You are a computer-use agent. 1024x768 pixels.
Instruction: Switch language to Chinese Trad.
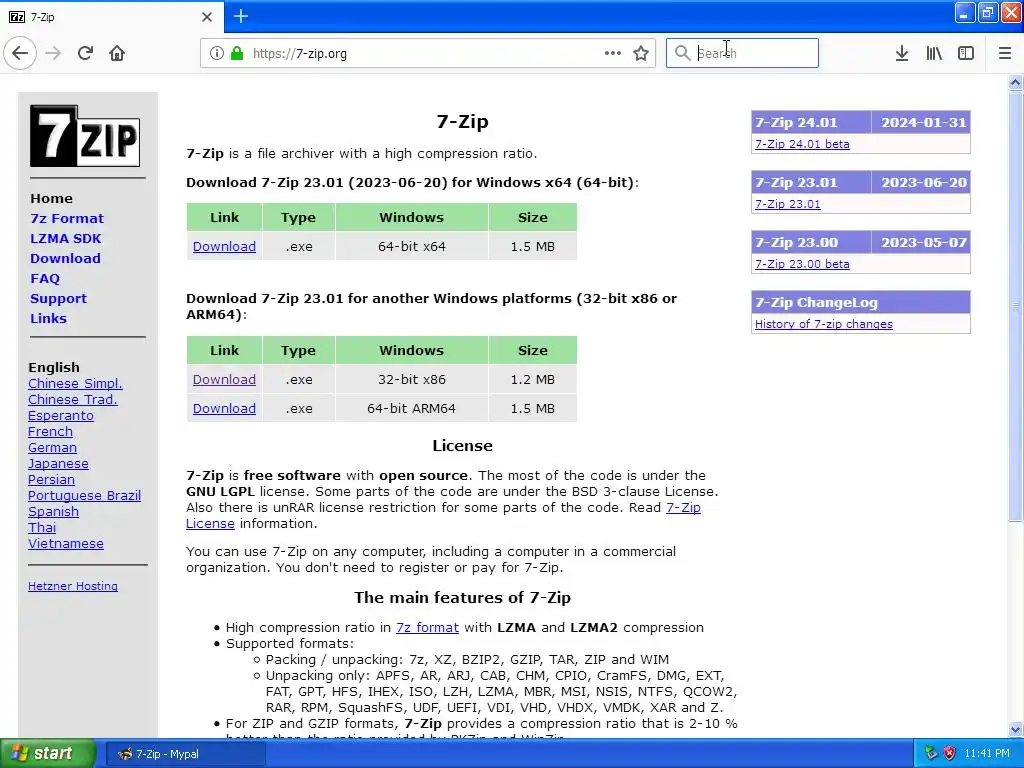click(x=72, y=400)
